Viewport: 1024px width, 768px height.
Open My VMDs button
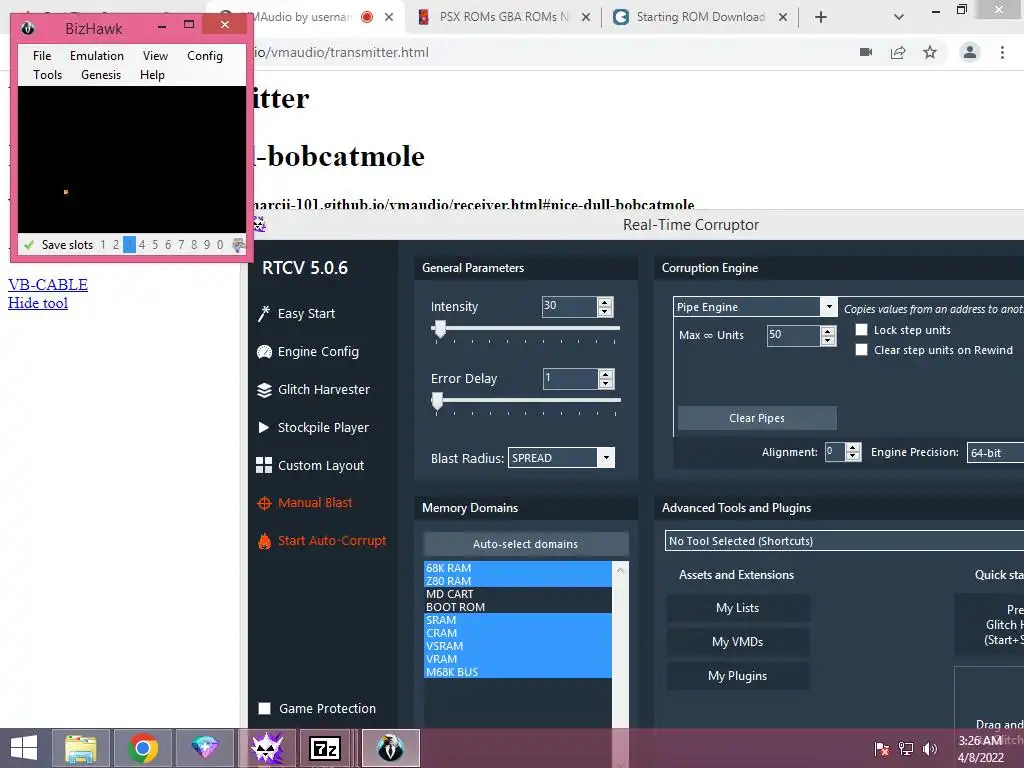pyautogui.click(x=737, y=641)
